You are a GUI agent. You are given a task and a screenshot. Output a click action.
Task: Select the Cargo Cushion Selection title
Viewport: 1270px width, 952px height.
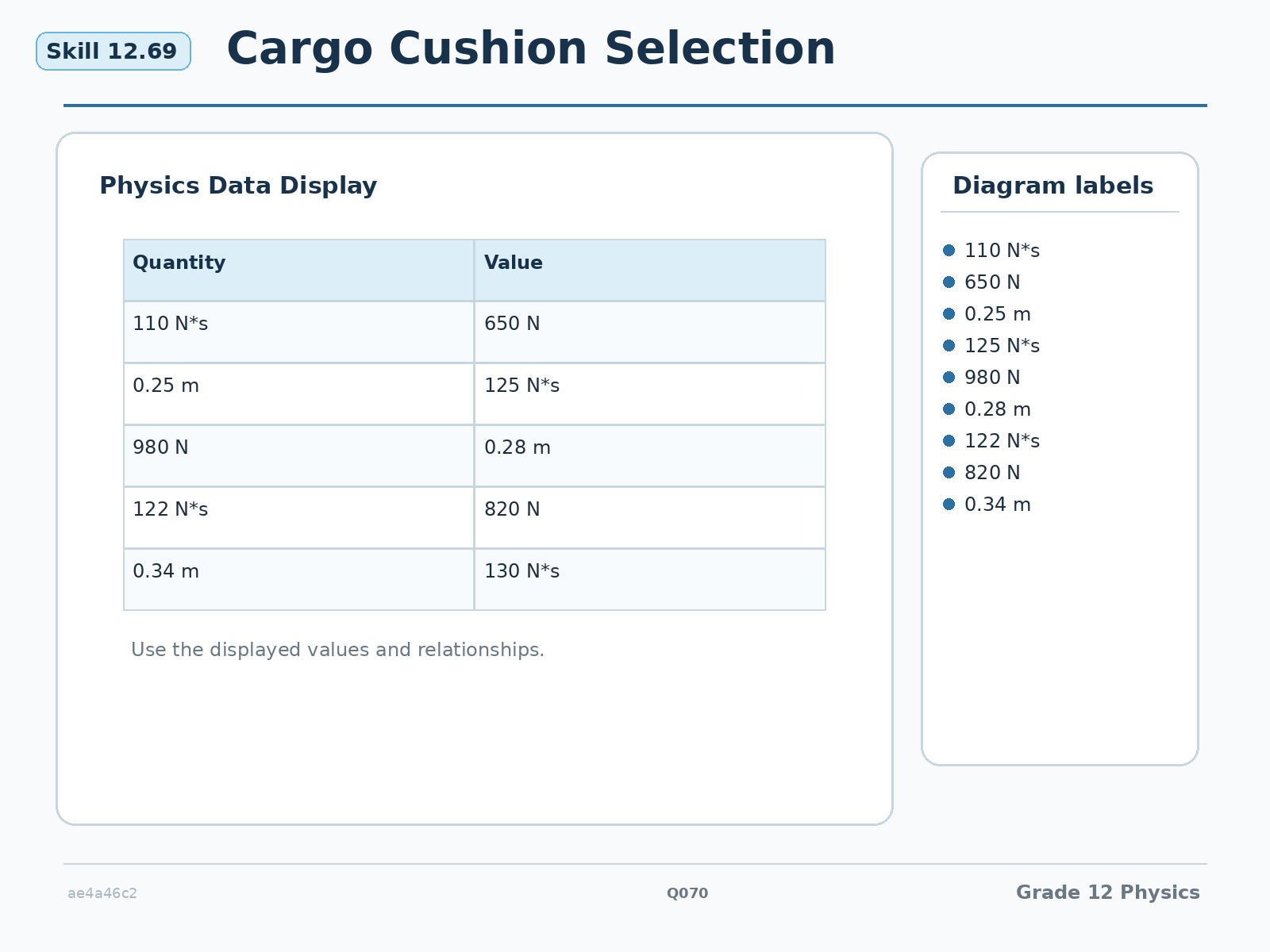[x=531, y=49]
